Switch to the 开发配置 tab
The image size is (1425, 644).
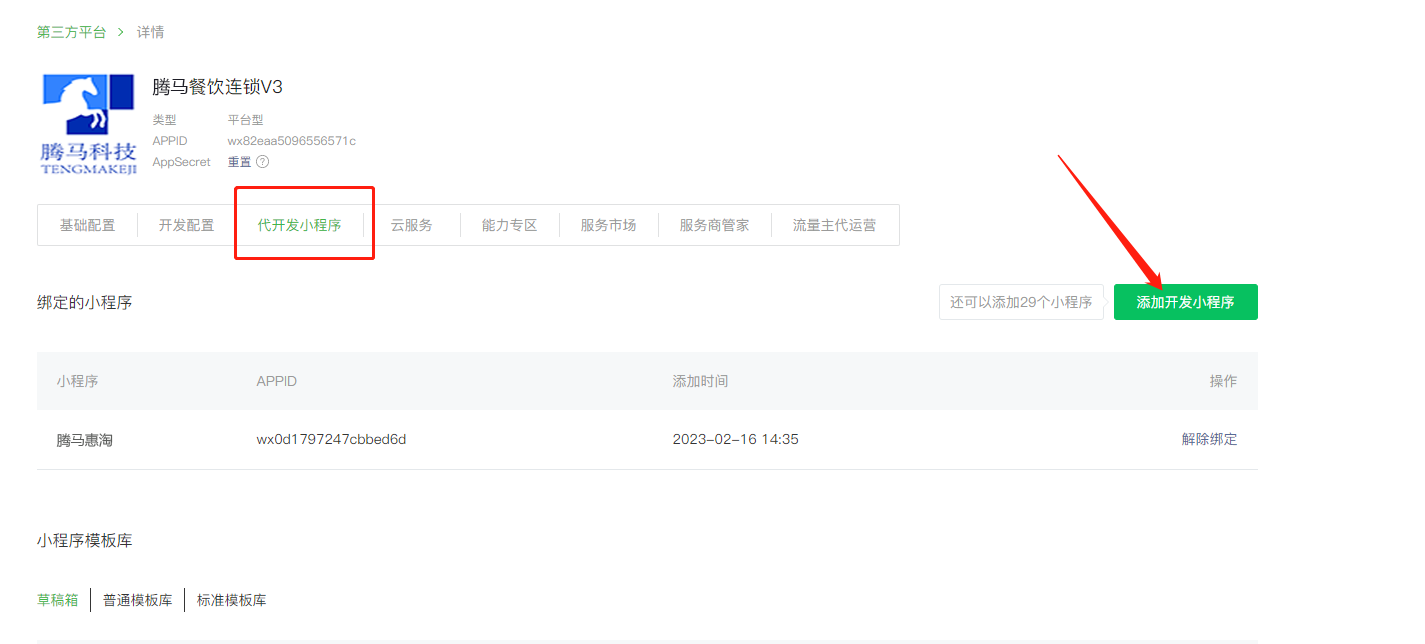click(x=187, y=225)
